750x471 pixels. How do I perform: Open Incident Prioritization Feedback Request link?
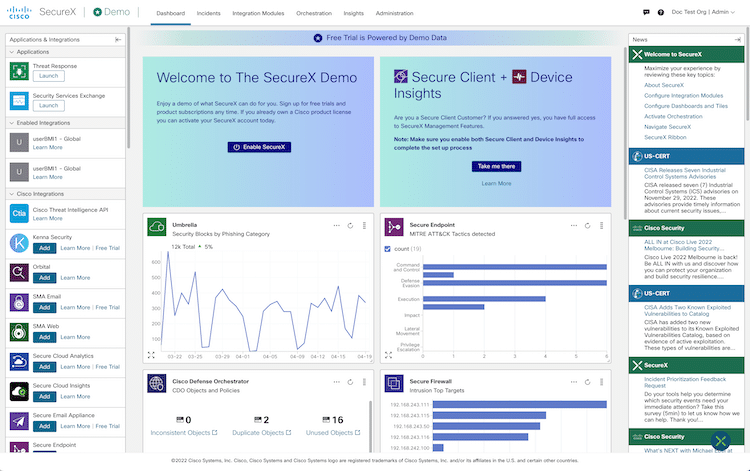coord(685,383)
